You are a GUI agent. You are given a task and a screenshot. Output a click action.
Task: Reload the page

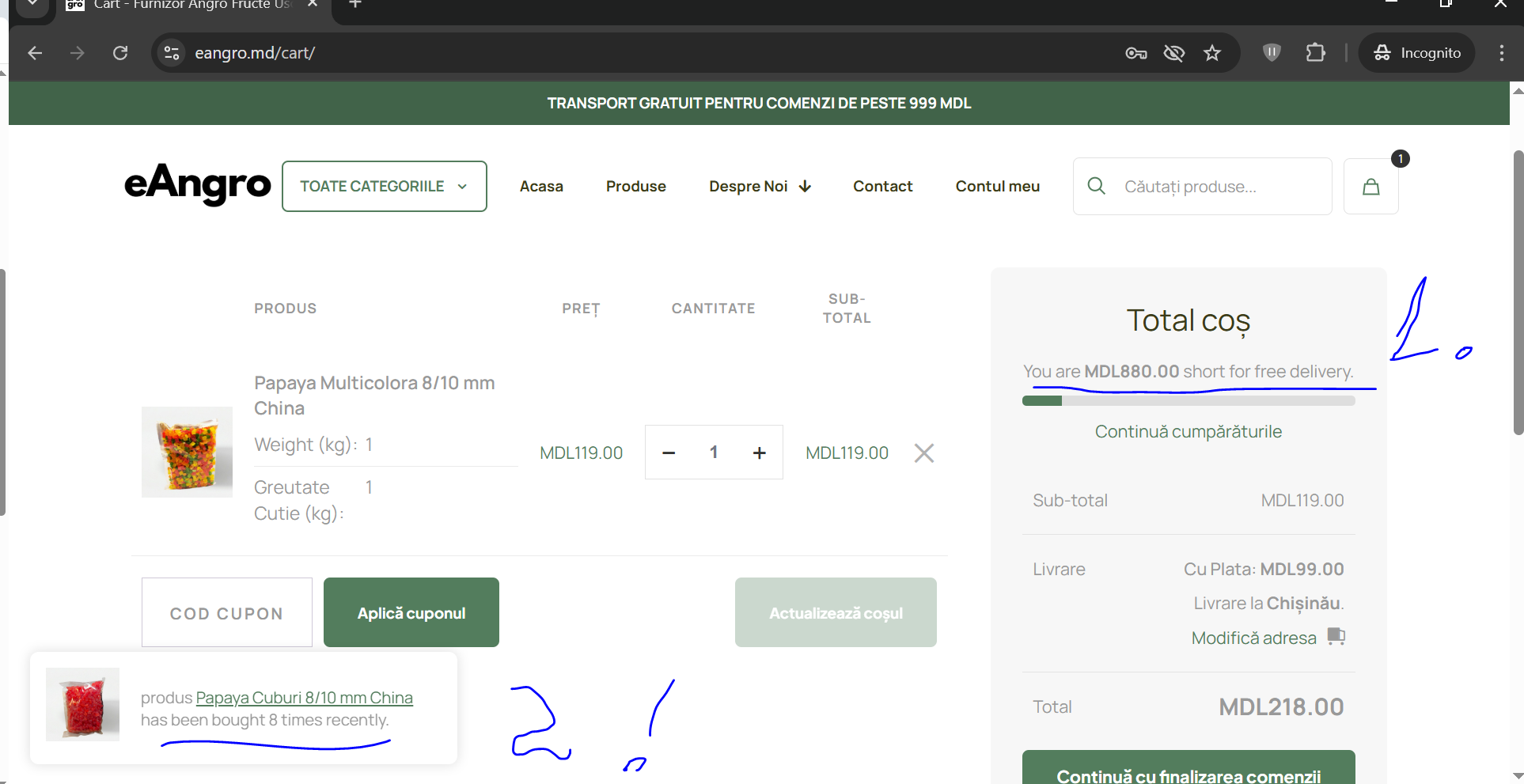[120, 53]
